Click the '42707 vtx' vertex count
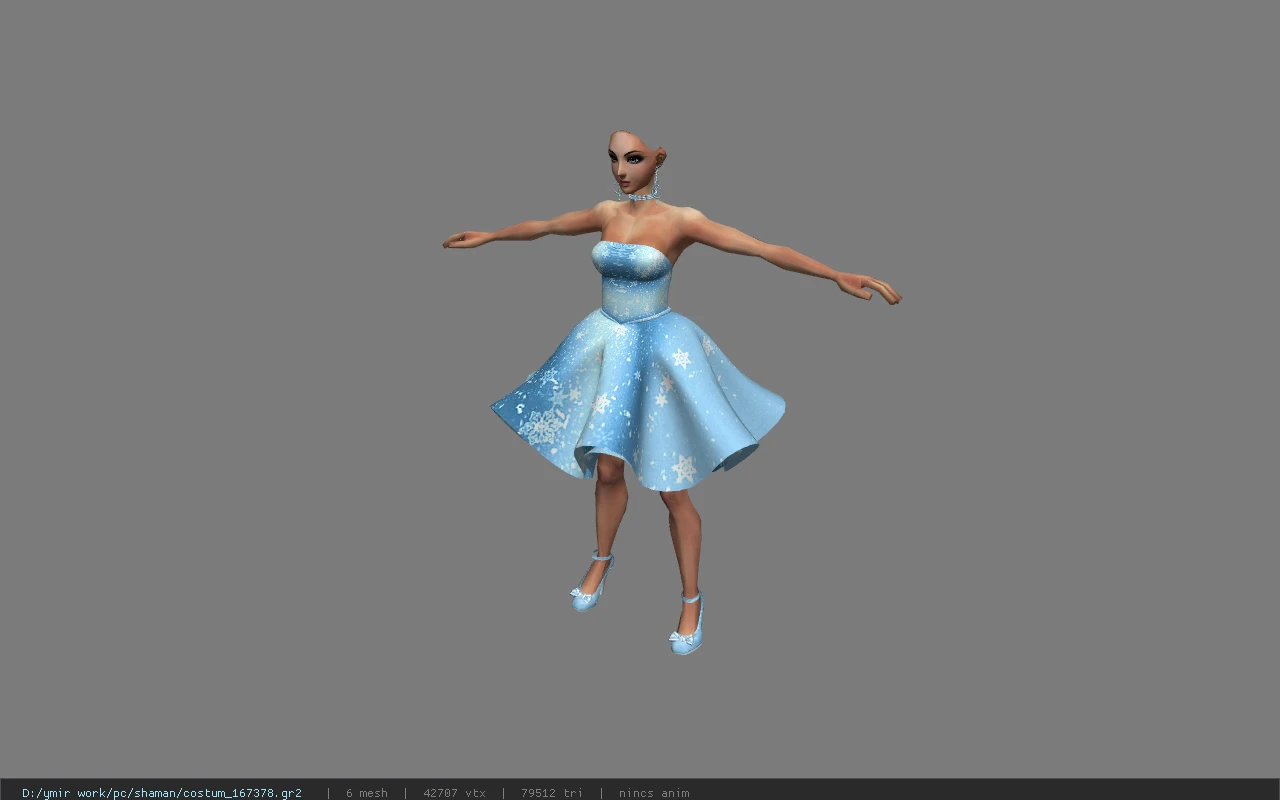1280x800 pixels. click(454, 793)
